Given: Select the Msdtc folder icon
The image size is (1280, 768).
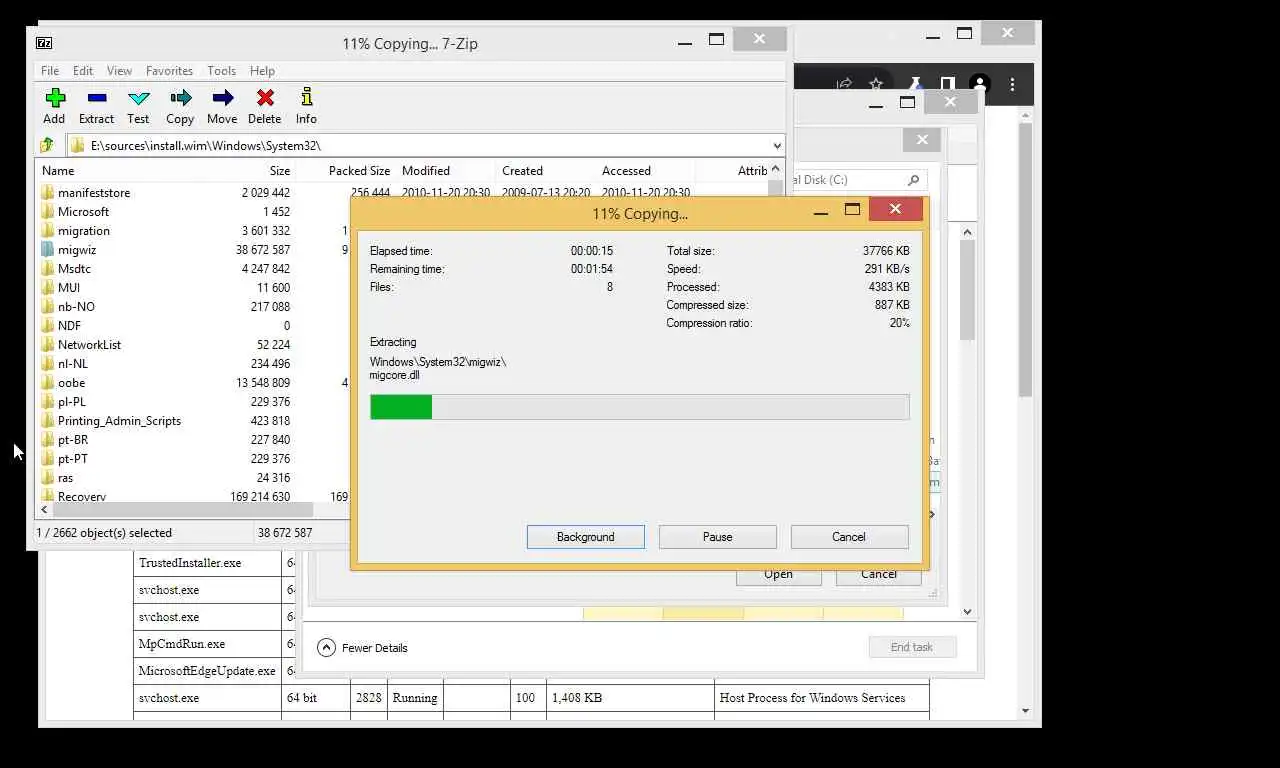Looking at the screenshot, I should 48,268.
